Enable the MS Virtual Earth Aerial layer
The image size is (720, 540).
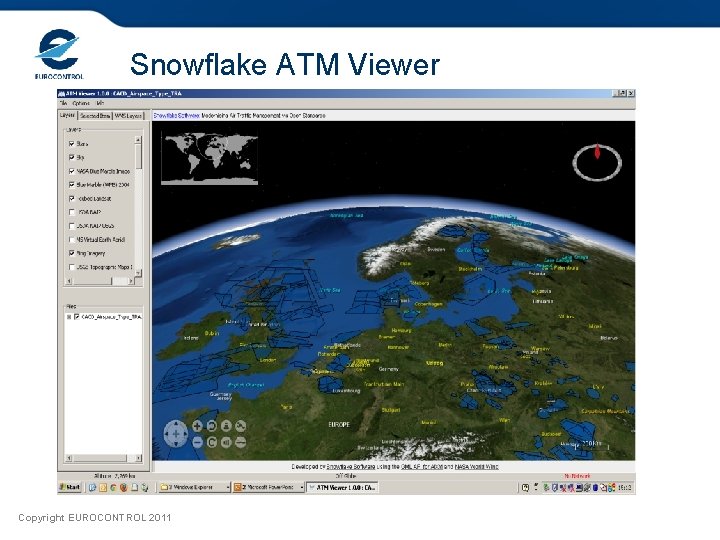[72, 240]
